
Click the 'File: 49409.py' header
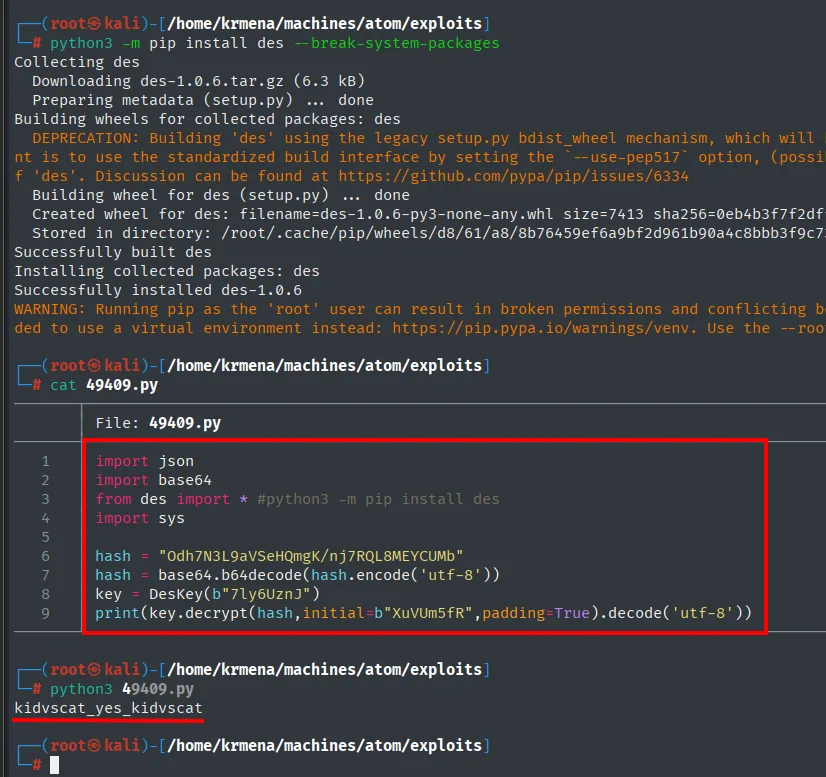pos(158,423)
